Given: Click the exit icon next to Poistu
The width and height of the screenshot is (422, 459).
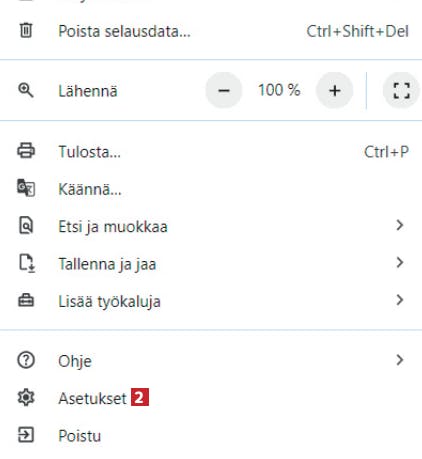Looking at the screenshot, I should click(26, 435).
